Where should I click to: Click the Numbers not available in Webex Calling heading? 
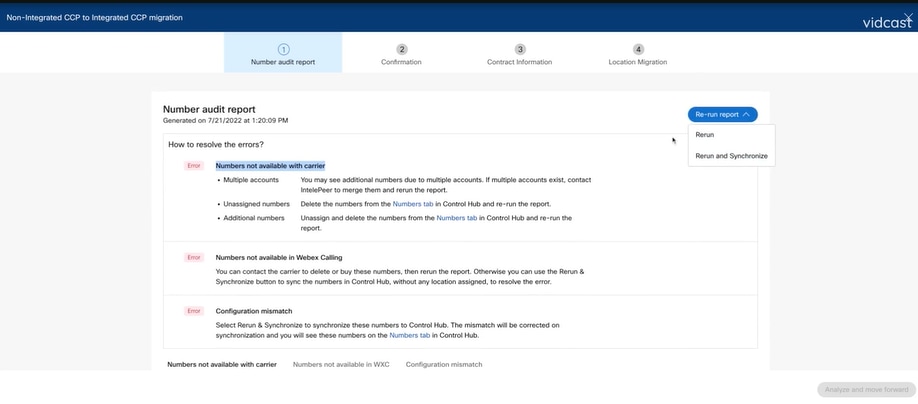(x=279, y=257)
